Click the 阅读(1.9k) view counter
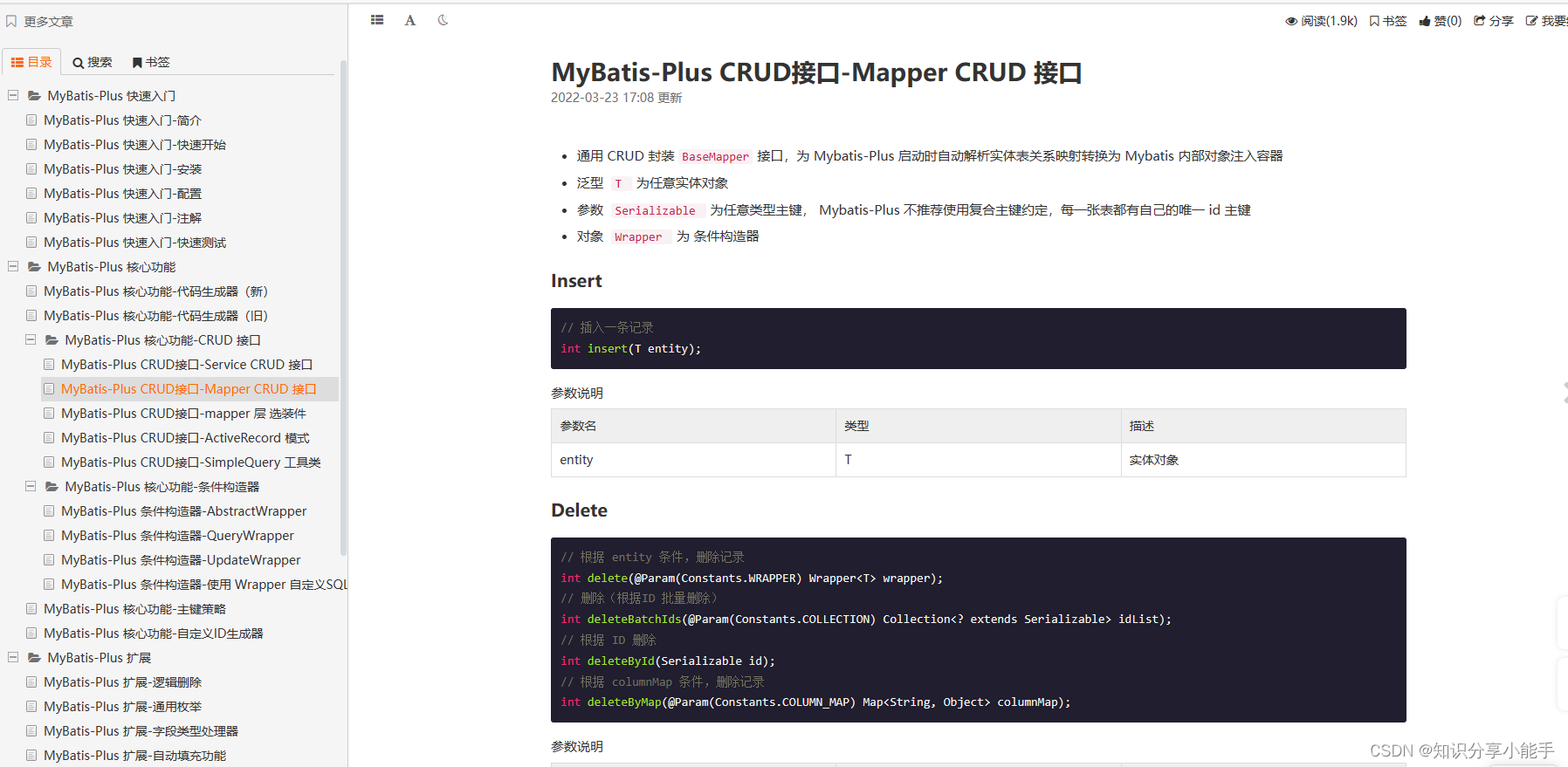Image resolution: width=1568 pixels, height=767 pixels. tap(1321, 21)
